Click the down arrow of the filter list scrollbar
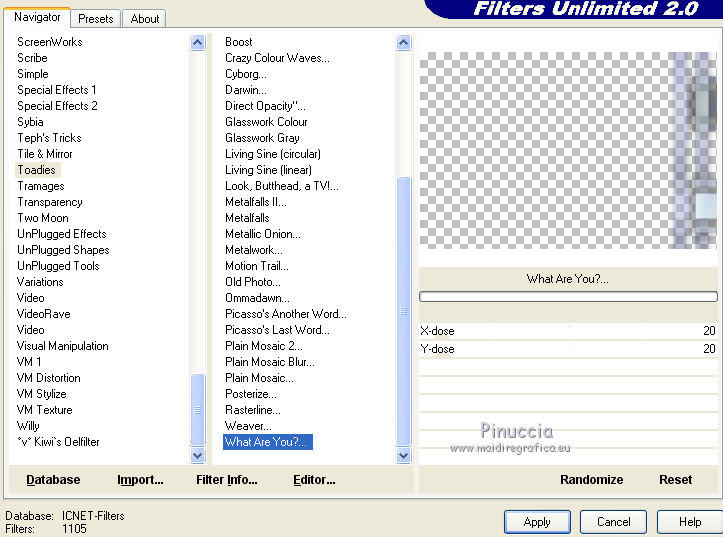This screenshot has width=723, height=537. (403, 455)
